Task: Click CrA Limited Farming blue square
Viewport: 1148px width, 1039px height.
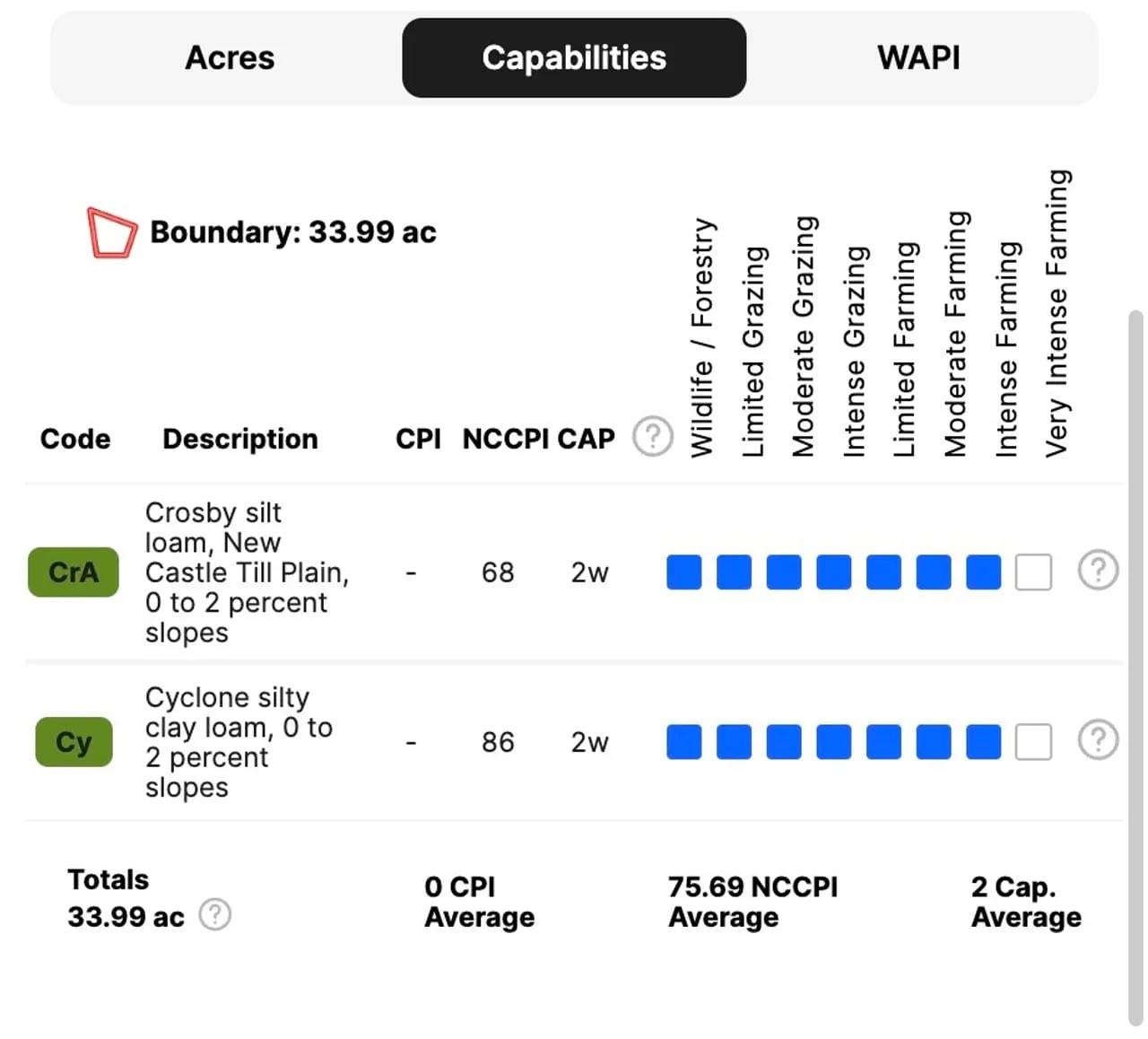Action: pos(883,572)
